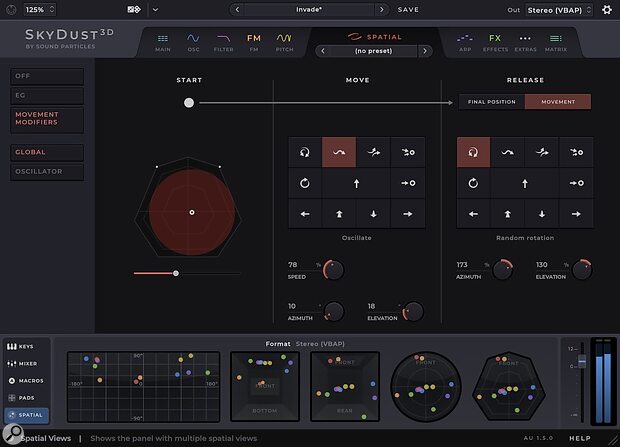Image resolution: width=620 pixels, height=447 pixels.
Task: Select the SPATIAL tab header
Action: click(374, 37)
